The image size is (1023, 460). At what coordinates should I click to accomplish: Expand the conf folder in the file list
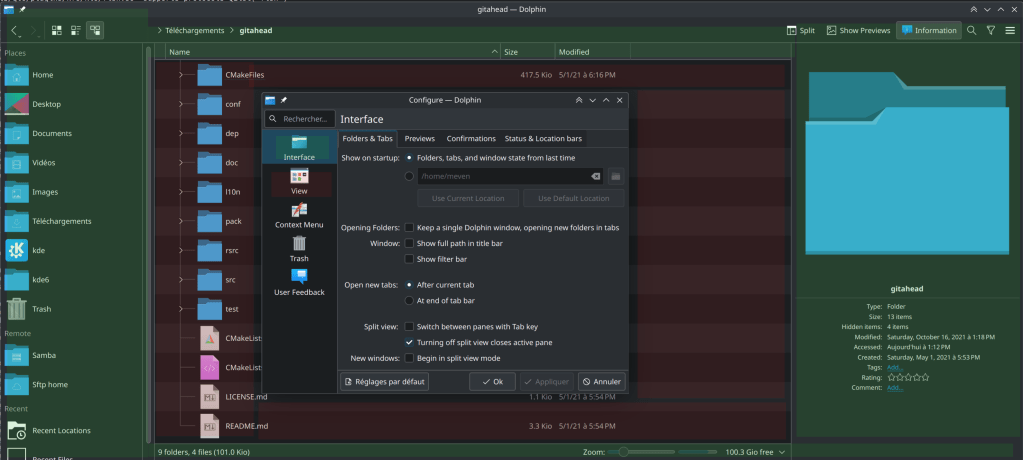pyautogui.click(x=181, y=104)
